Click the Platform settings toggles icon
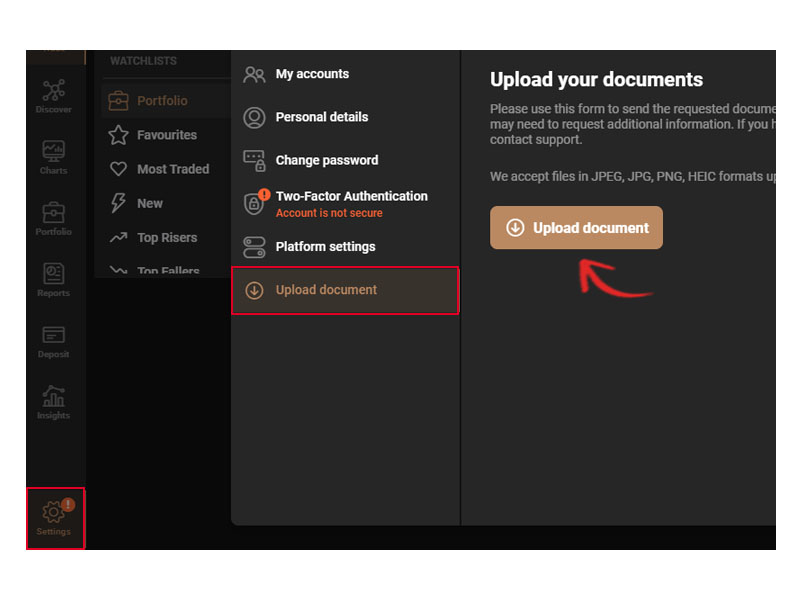Image resolution: width=800 pixels, height=600 pixels. [254, 247]
